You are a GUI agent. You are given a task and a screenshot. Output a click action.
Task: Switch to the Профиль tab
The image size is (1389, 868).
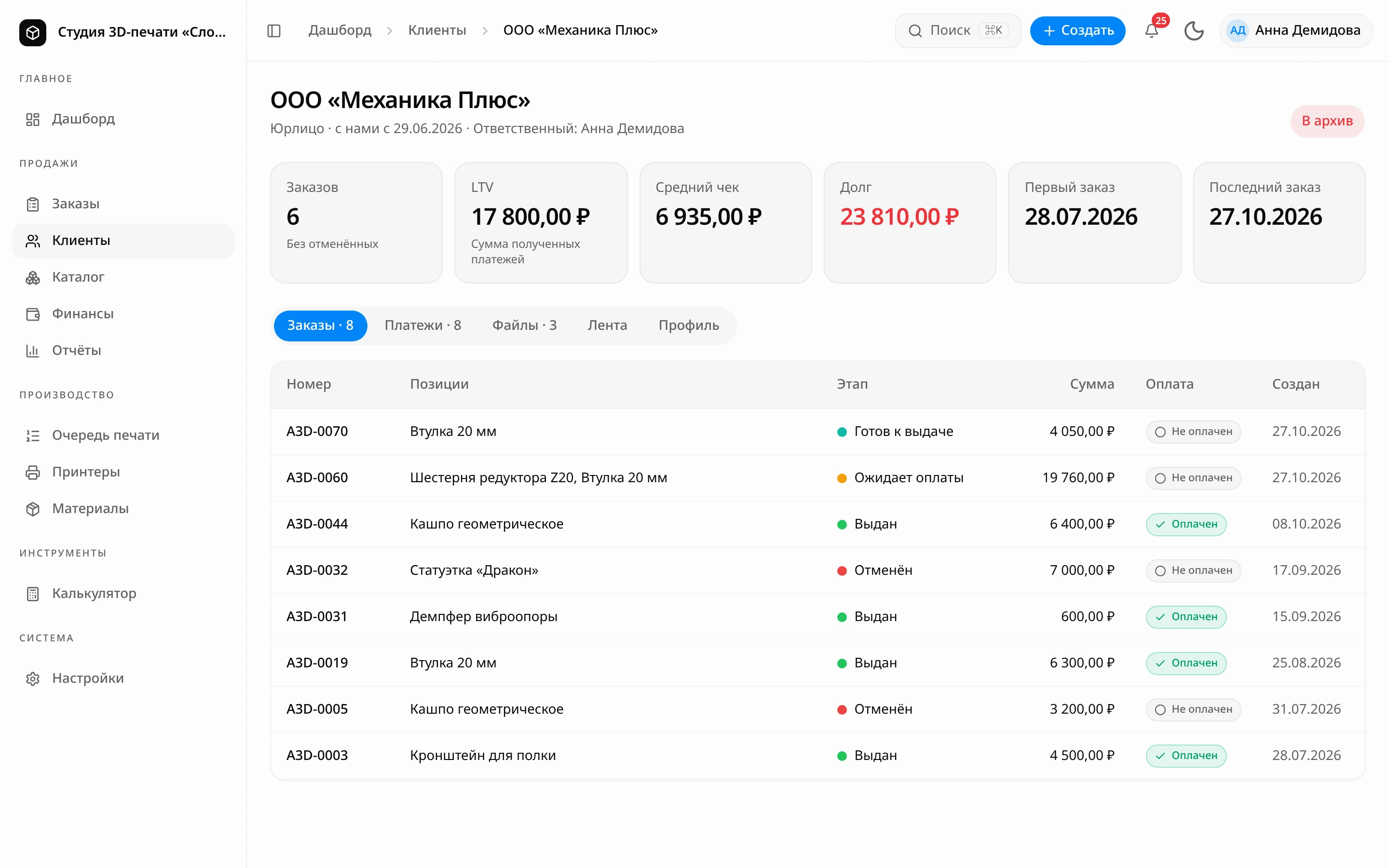[688, 325]
